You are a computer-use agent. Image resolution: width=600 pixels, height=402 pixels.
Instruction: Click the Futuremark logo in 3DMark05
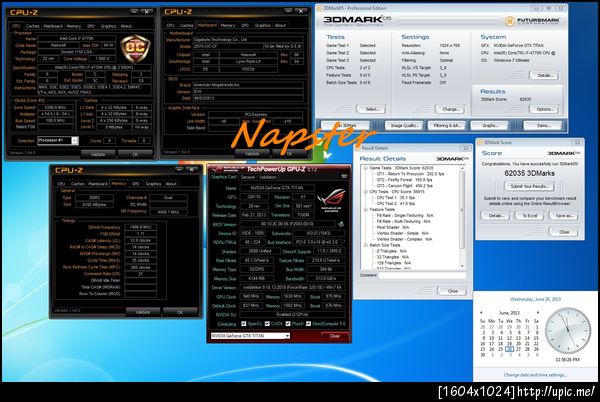[x=532, y=21]
